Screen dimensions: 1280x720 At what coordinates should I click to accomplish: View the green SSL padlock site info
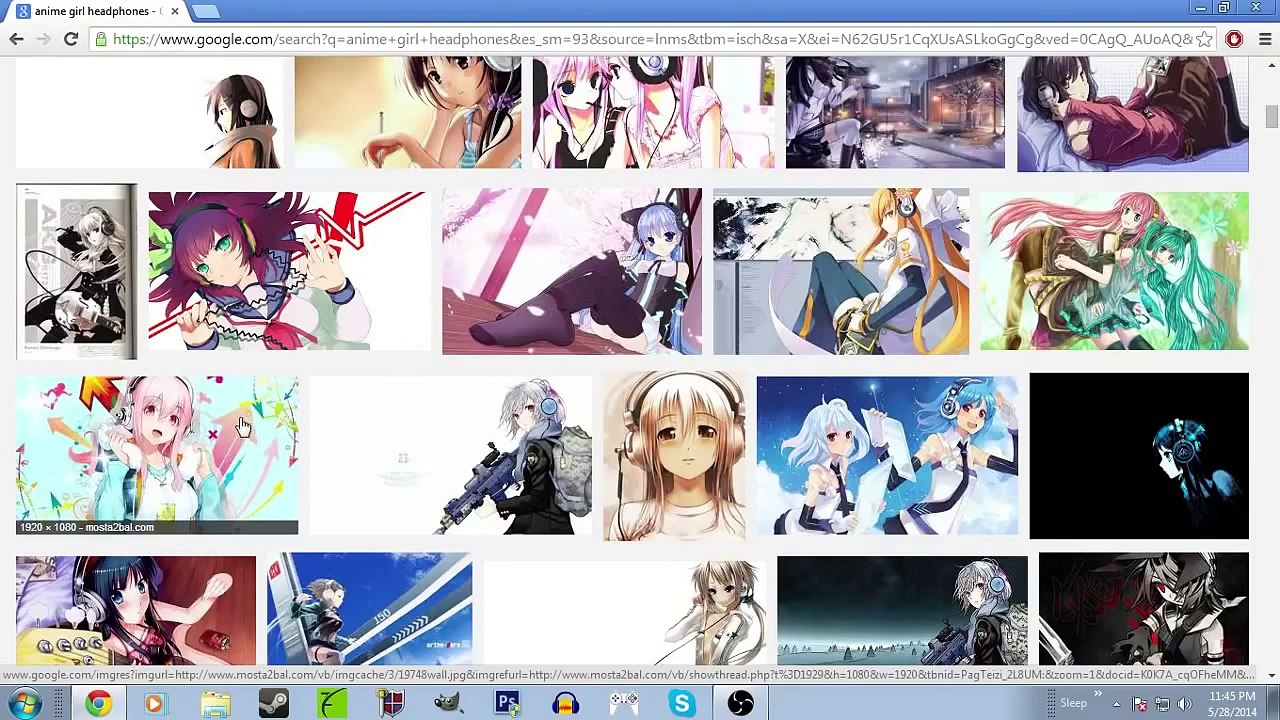pos(100,39)
